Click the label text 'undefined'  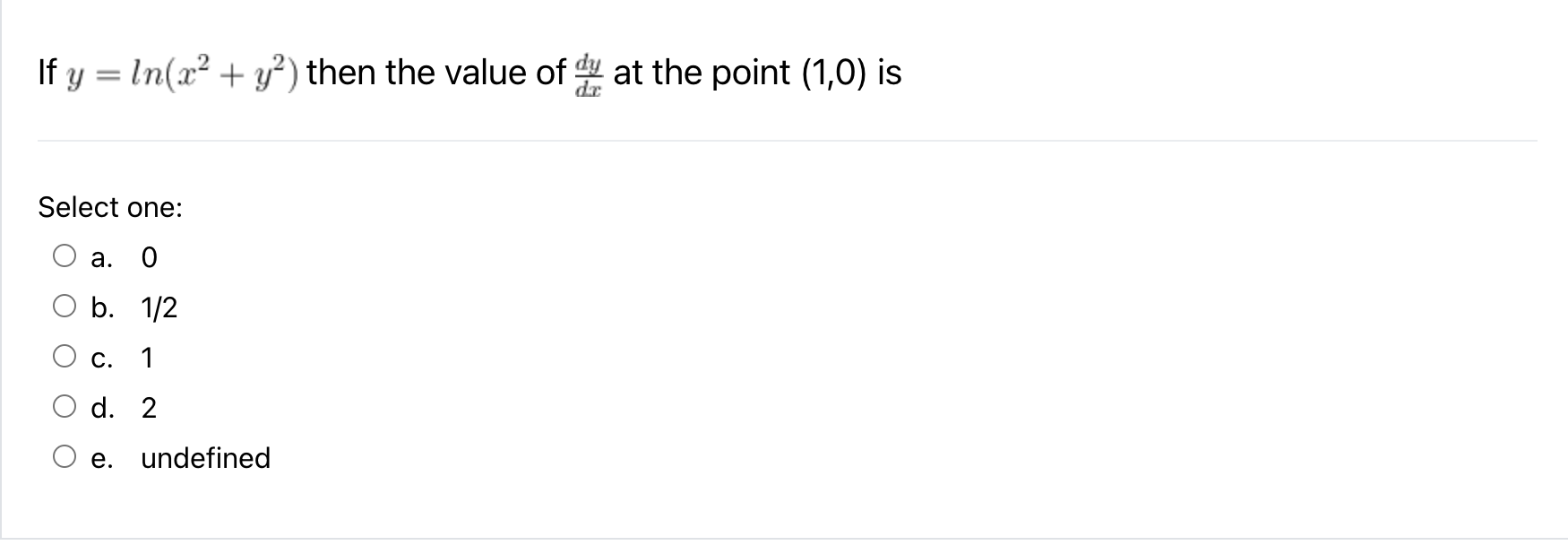point(205,457)
